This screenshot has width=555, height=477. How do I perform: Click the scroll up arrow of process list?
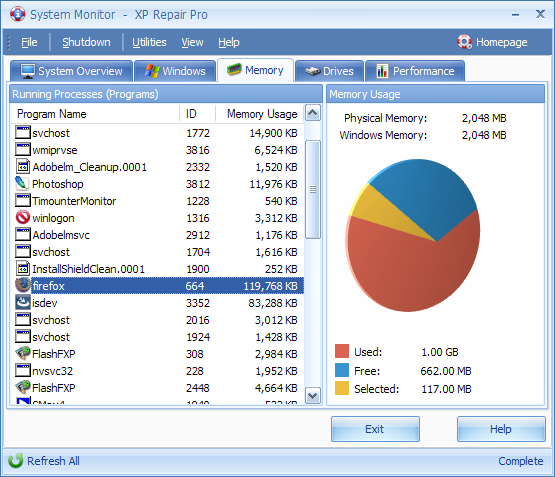313,113
